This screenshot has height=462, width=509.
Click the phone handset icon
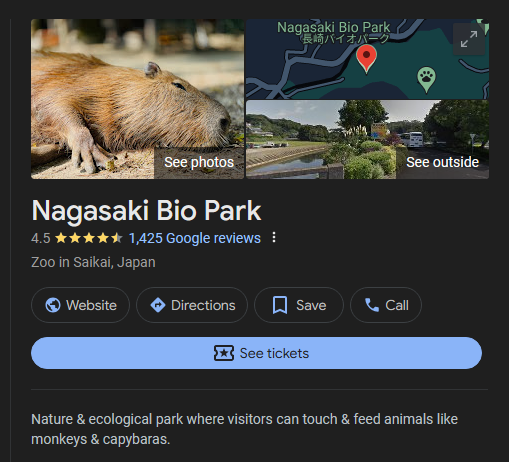372,305
